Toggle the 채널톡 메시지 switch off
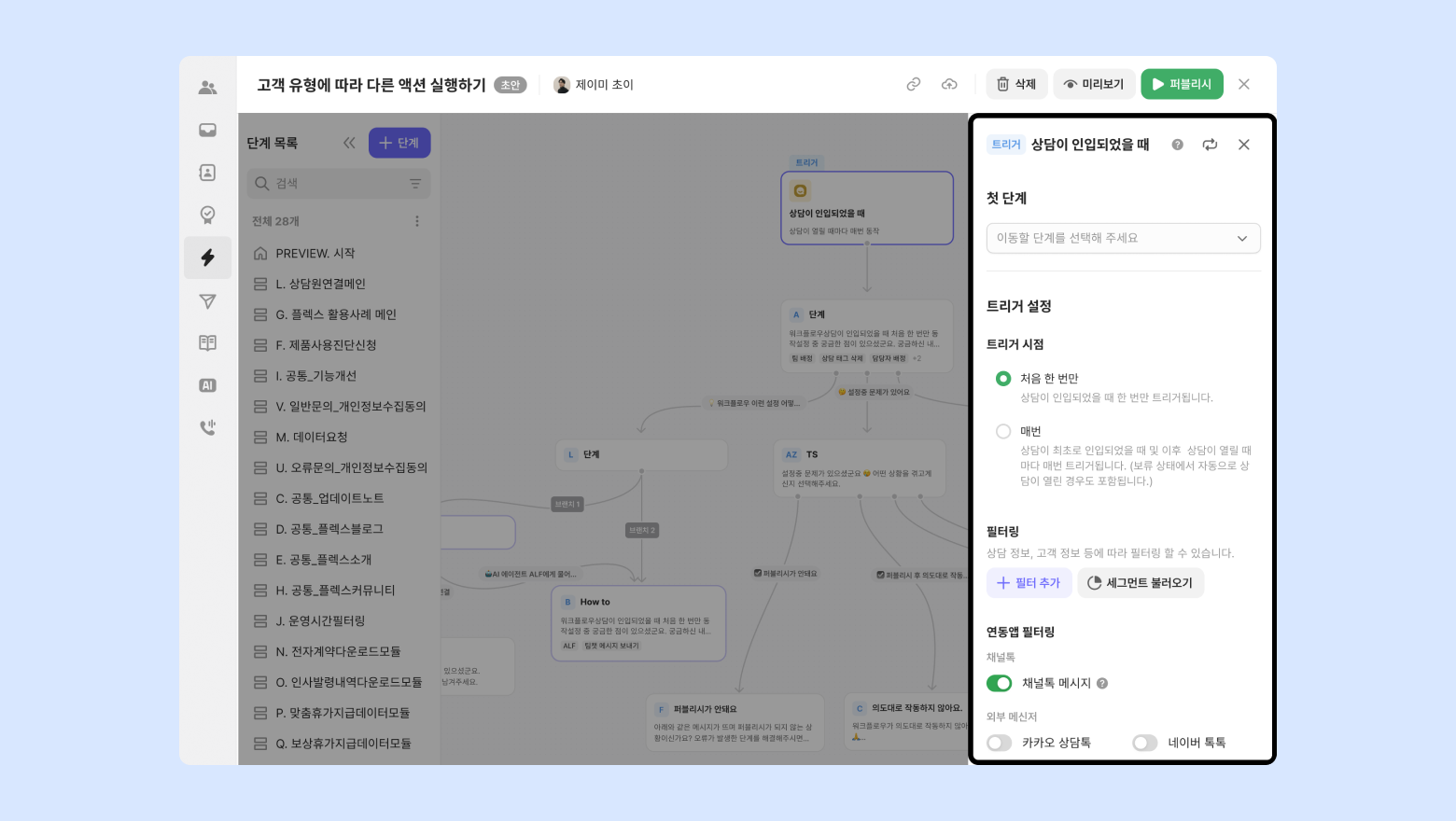 (1000, 683)
